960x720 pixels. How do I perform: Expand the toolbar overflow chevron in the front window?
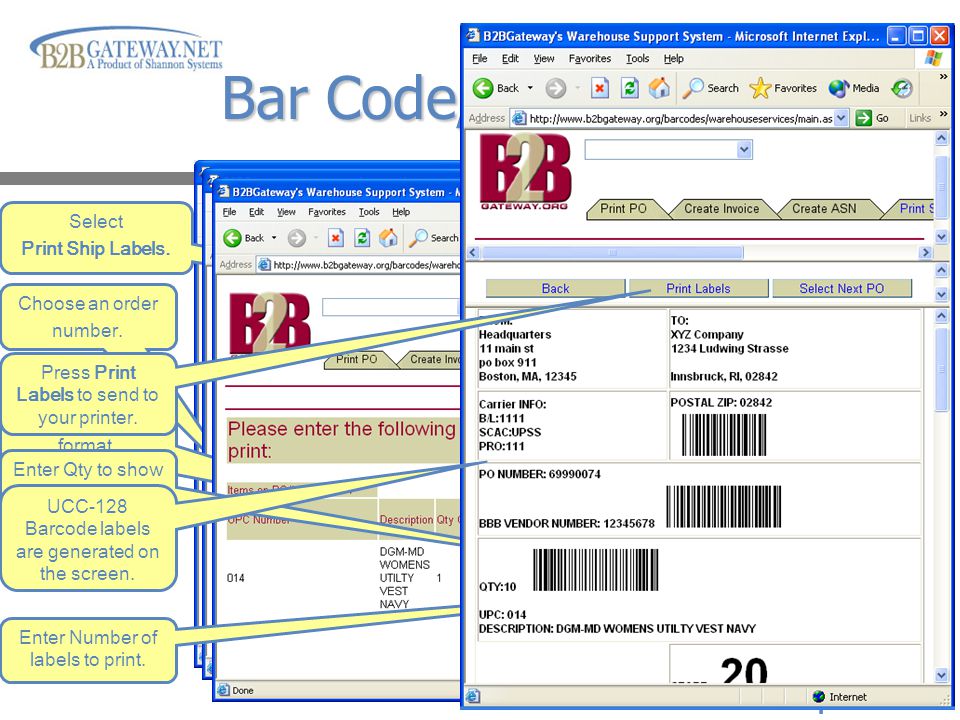pos(943,77)
